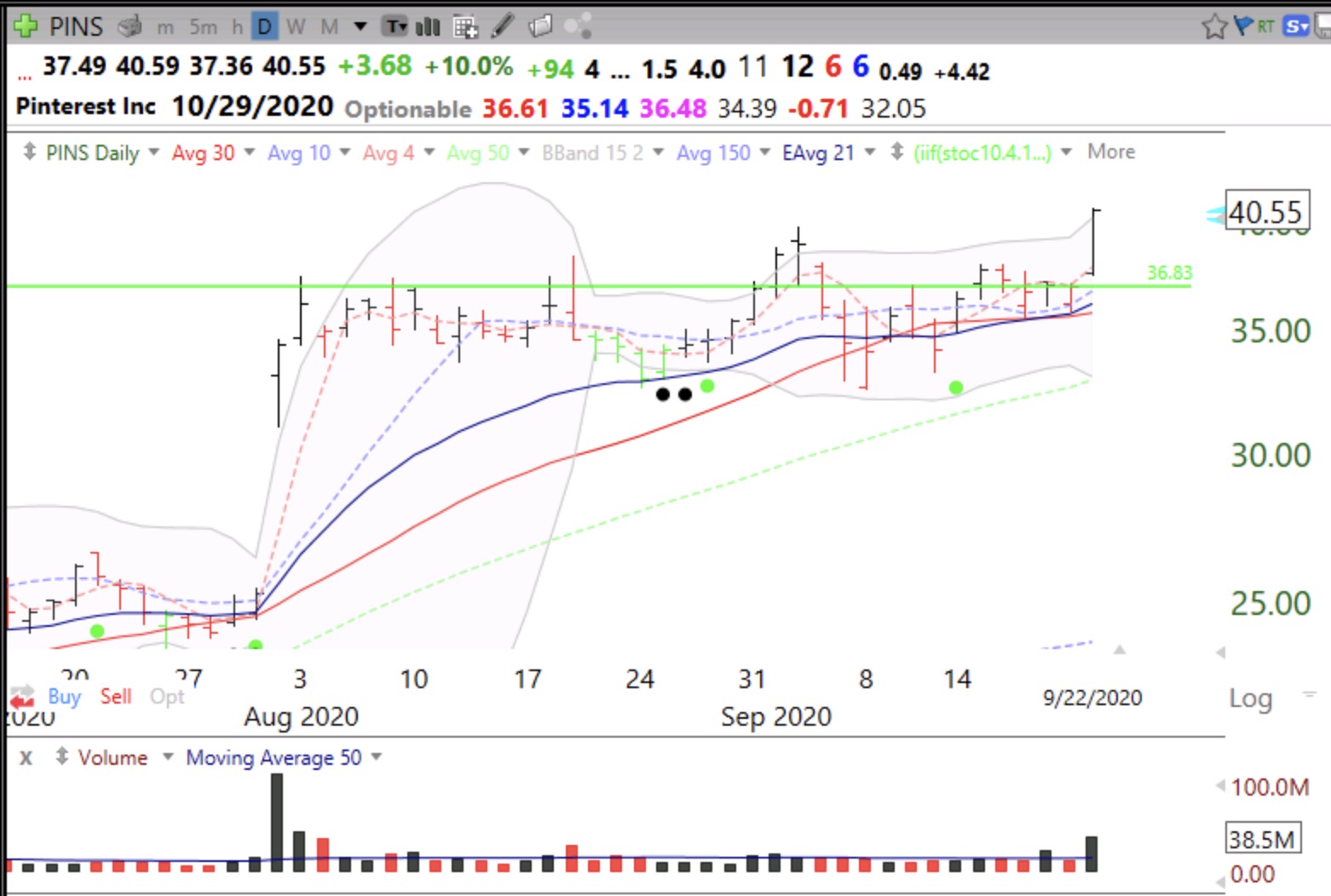Image resolution: width=1331 pixels, height=896 pixels.
Task: Open the Moving Average 50 dropdown
Action: tap(377, 757)
